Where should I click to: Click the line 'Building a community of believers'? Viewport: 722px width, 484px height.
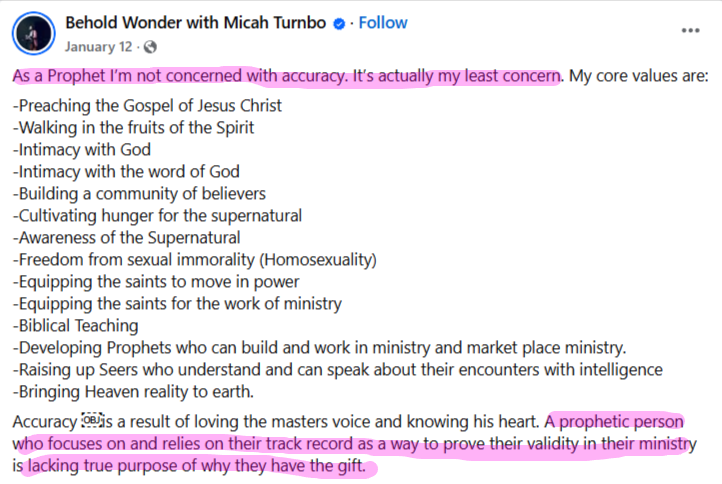139,194
